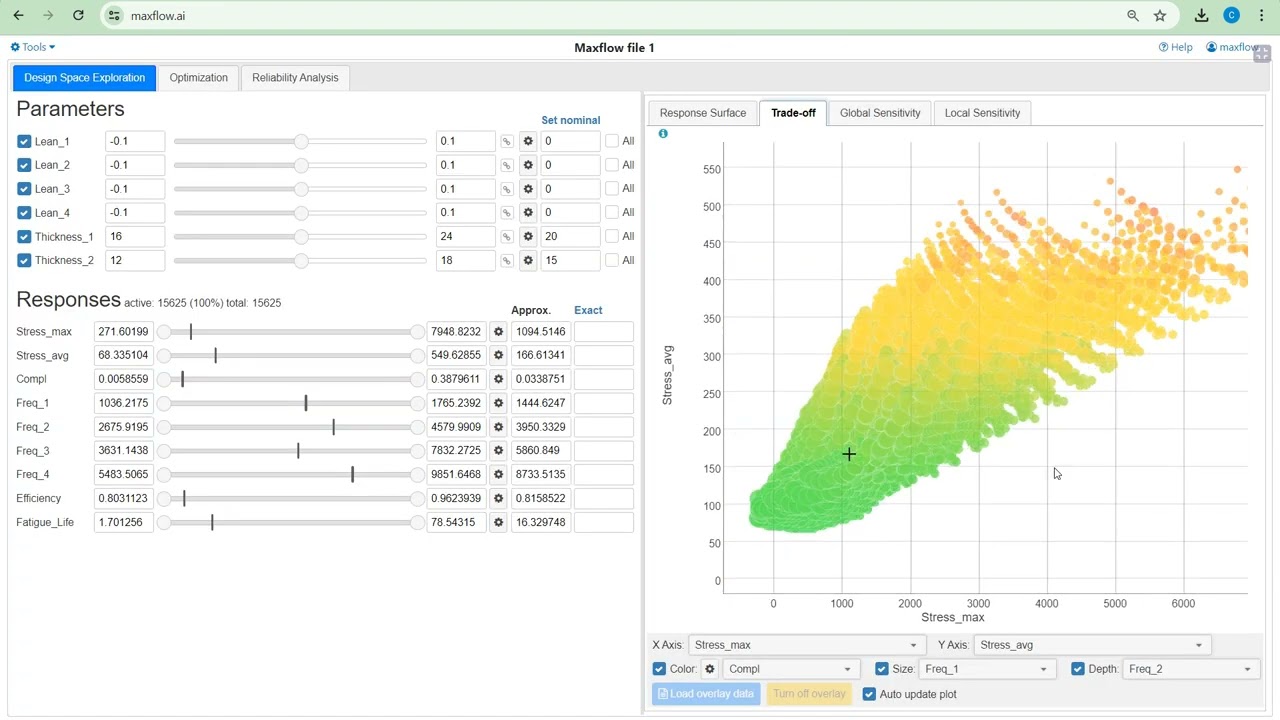Open browser downloads icon
Image resolution: width=1280 pixels, height=720 pixels.
click(x=1202, y=15)
